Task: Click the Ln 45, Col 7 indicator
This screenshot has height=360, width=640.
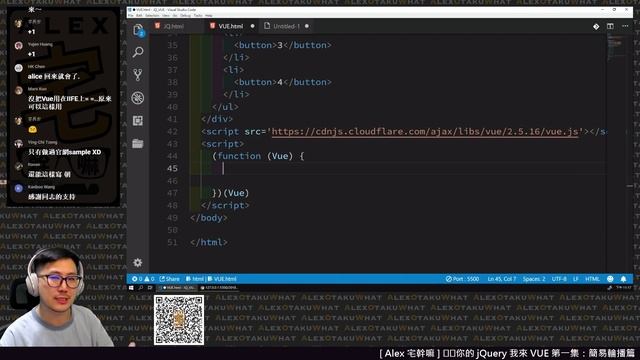Action: [502, 279]
